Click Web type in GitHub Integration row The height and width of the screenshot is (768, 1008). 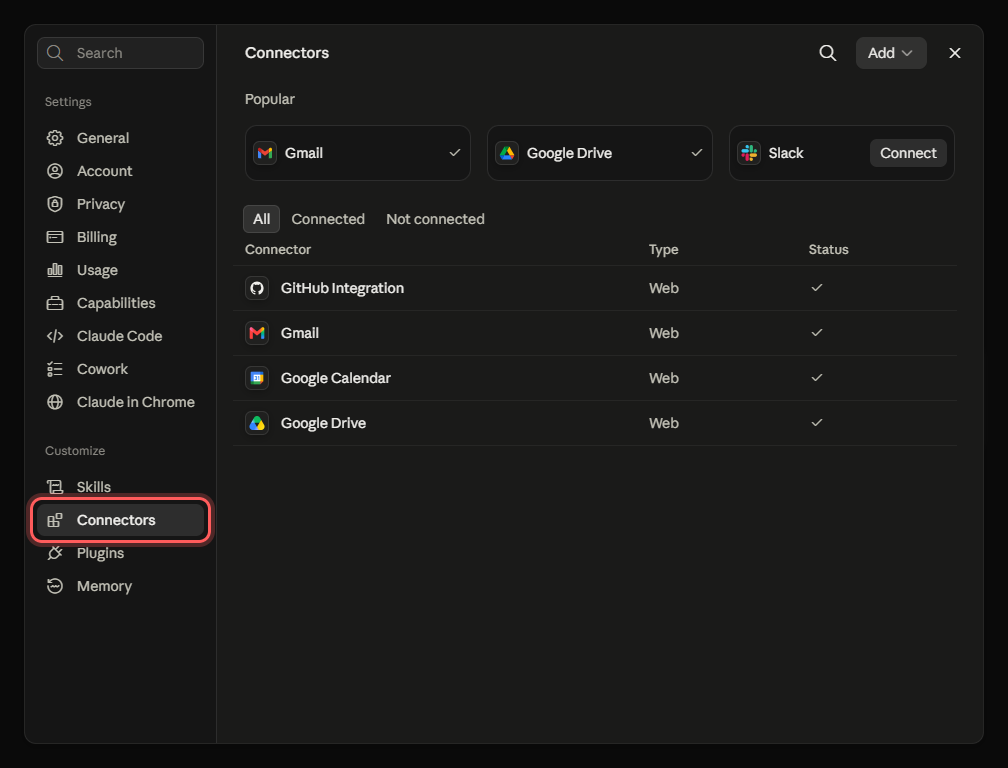tap(663, 288)
